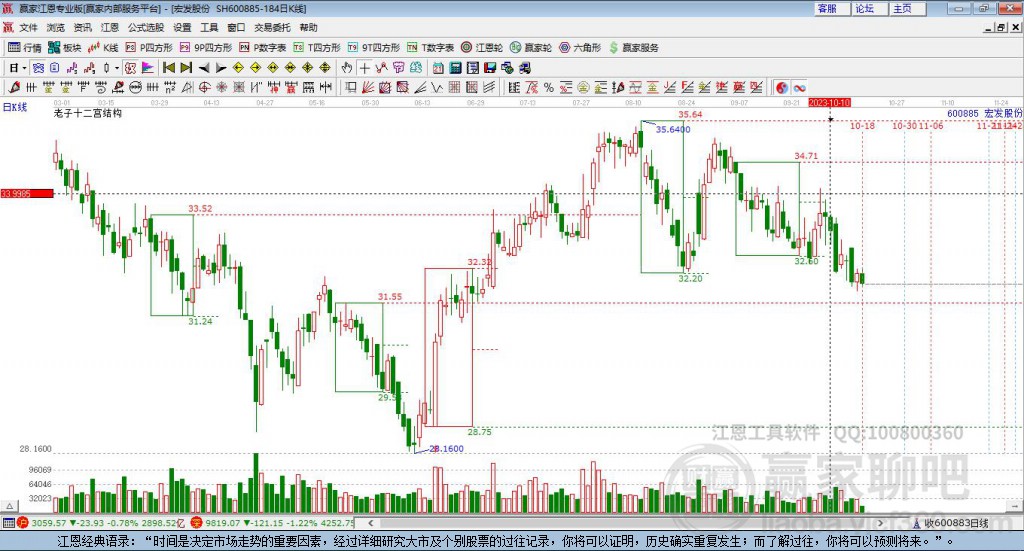Open the 文件 menu

point(28,27)
